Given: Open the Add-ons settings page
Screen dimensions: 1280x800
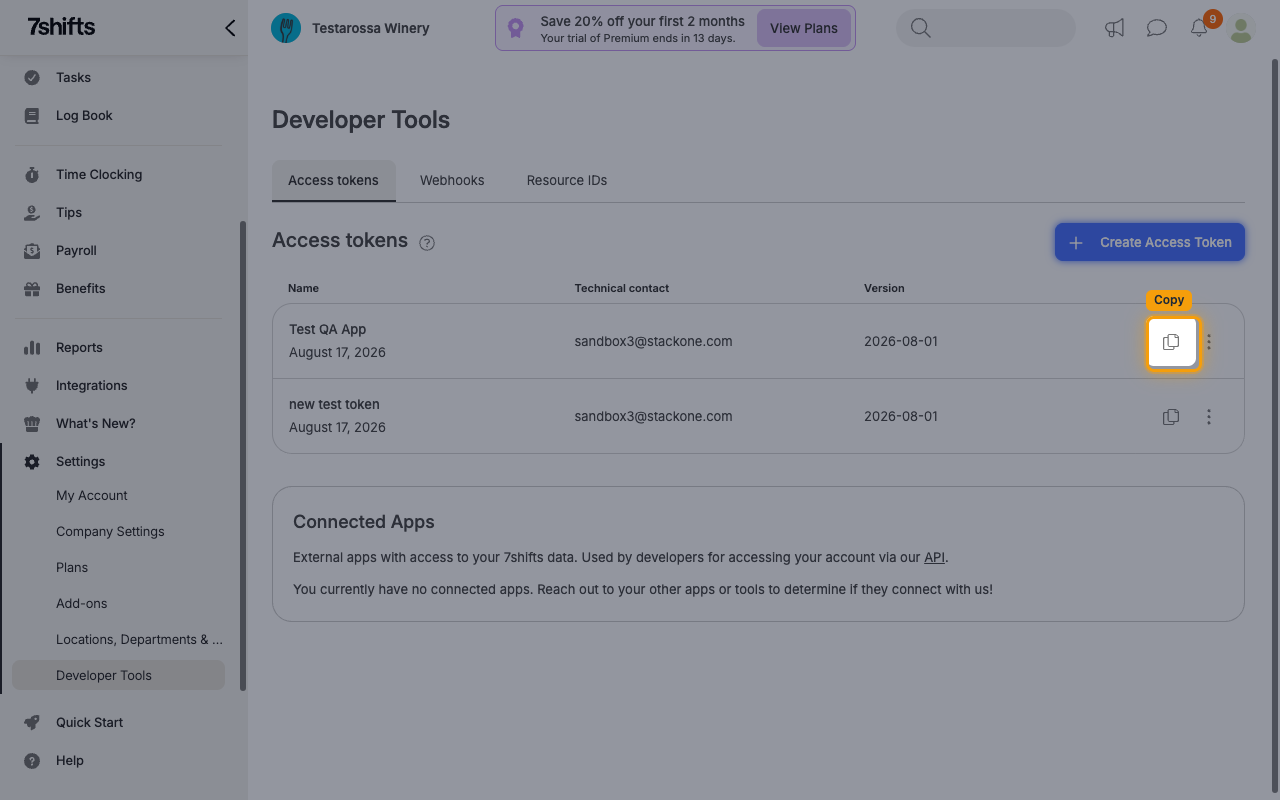Looking at the screenshot, I should point(82,603).
